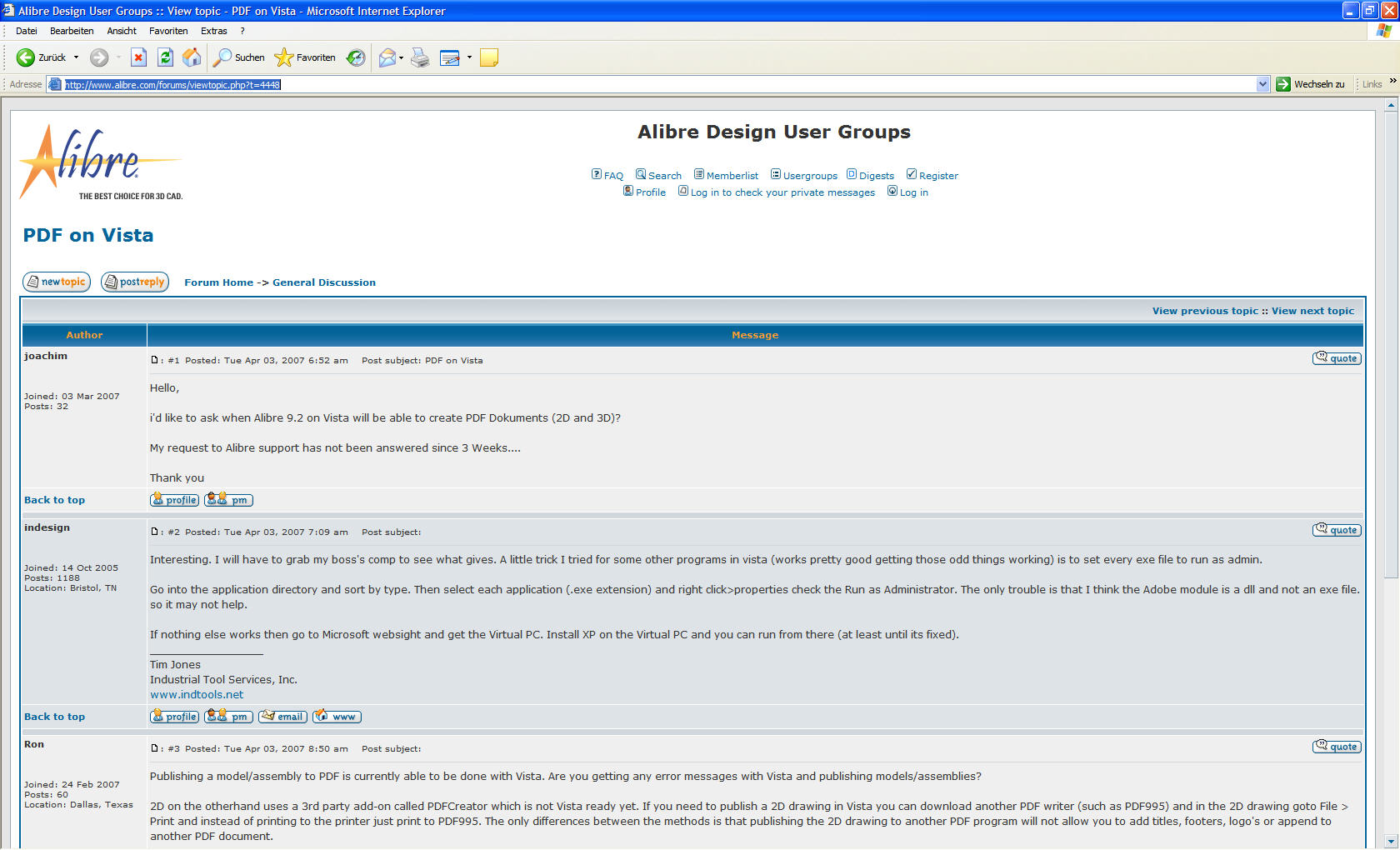Screen dimensions: 1400x850
Task: Click the post reply button
Action: 135,282
